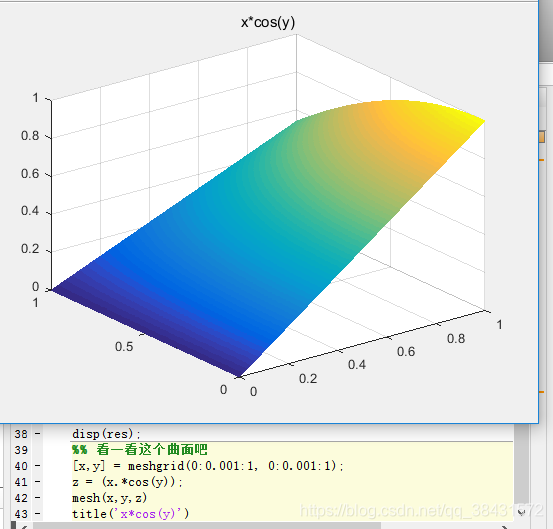The height and width of the screenshot is (529, 553).
Task: Click the green %% section comment line
Action: [x=140, y=449]
